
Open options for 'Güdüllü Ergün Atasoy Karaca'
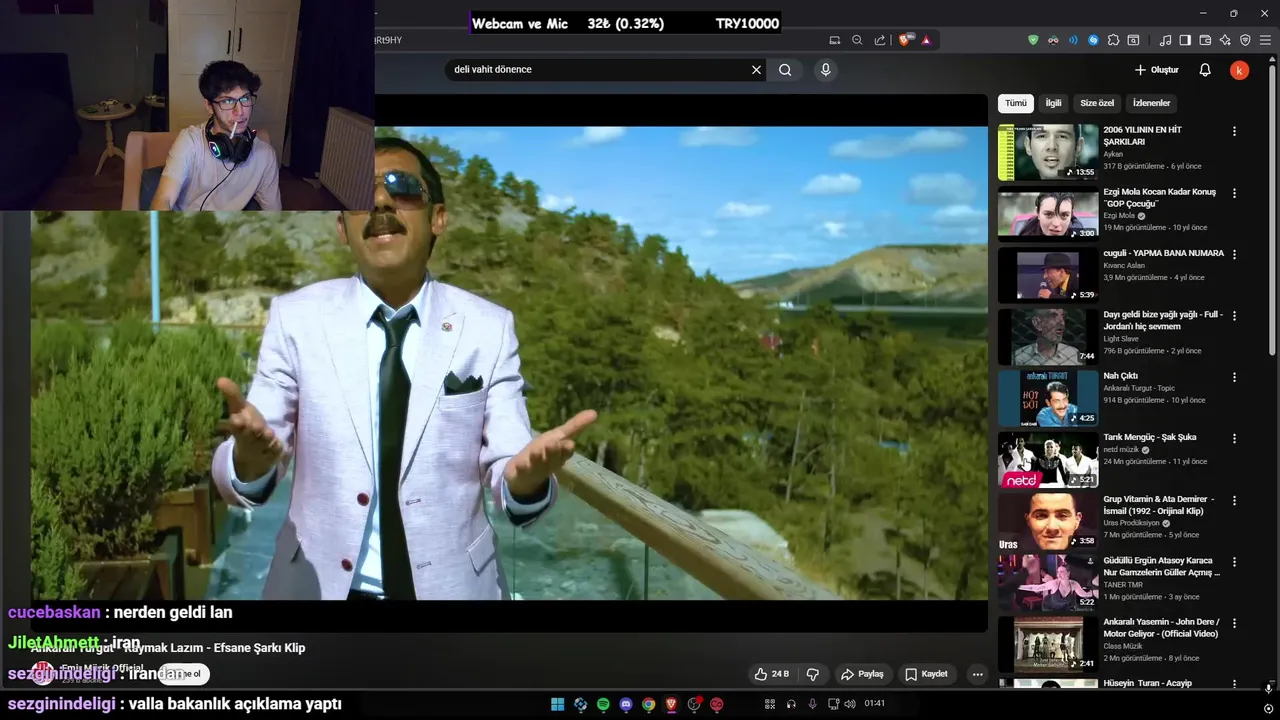click(x=1234, y=562)
